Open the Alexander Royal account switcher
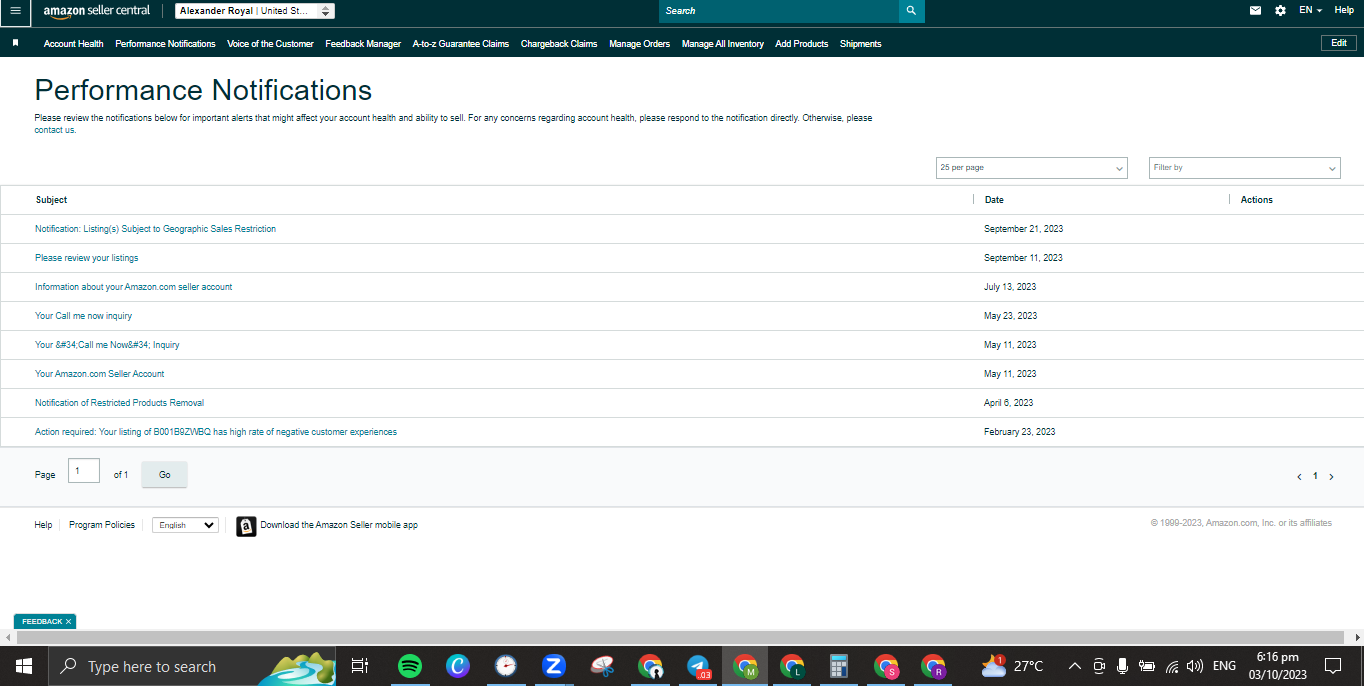Viewport: 1364px width, 686px height. pos(255,11)
